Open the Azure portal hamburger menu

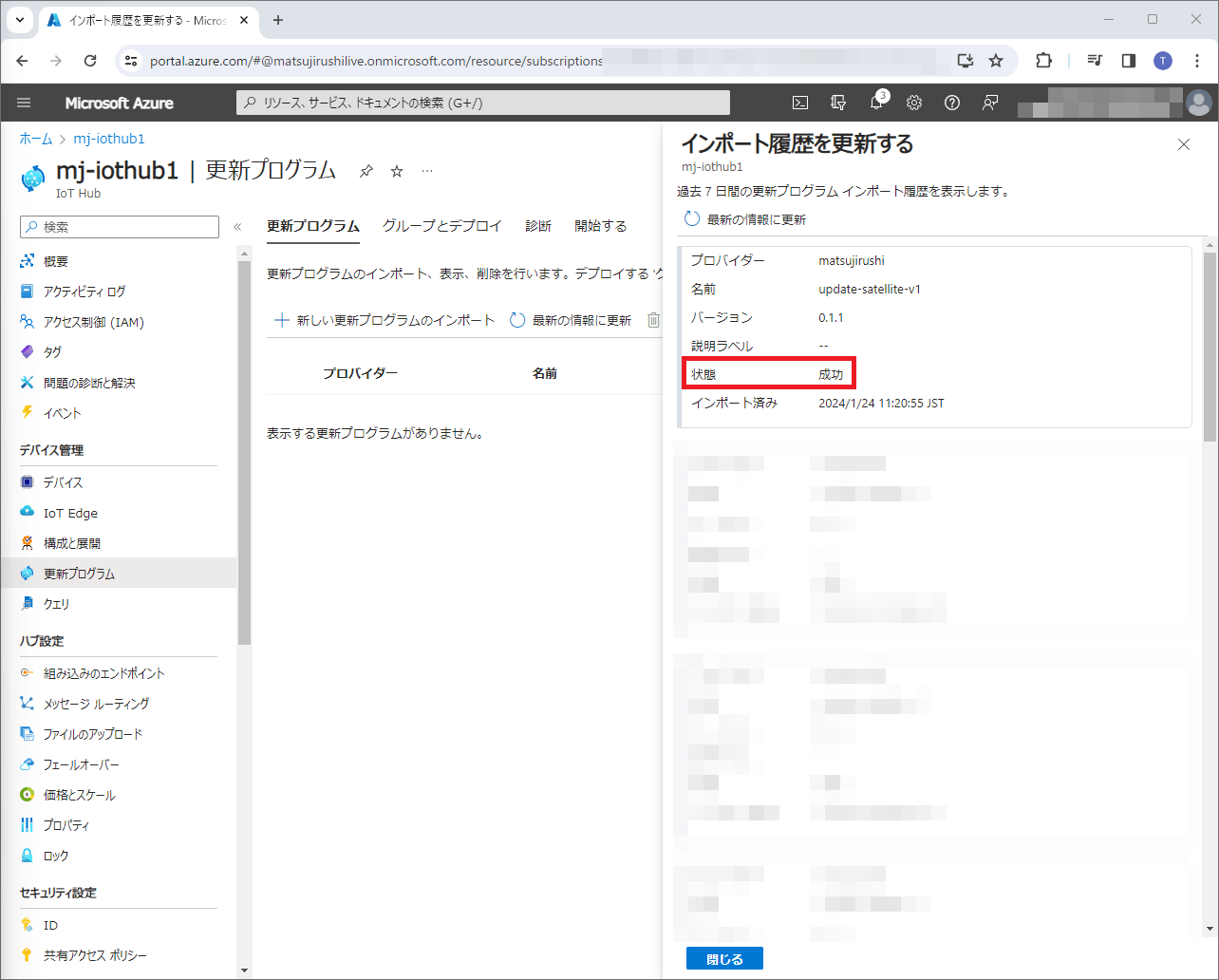(x=24, y=103)
